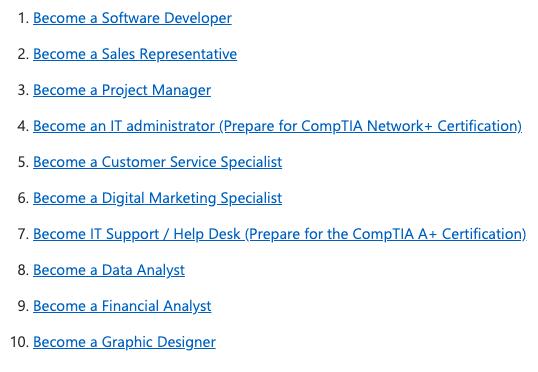Open the Become a Software Developer link
The height and width of the screenshot is (372, 538).
[132, 18]
